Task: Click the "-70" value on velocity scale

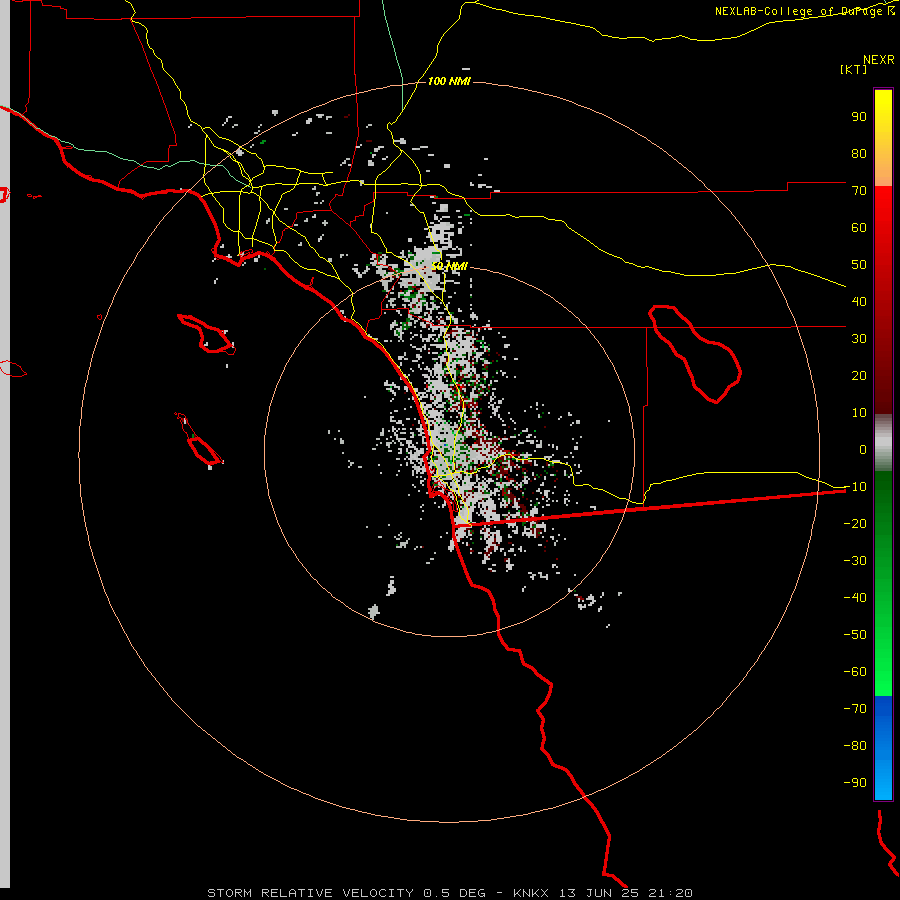Action: (x=855, y=709)
